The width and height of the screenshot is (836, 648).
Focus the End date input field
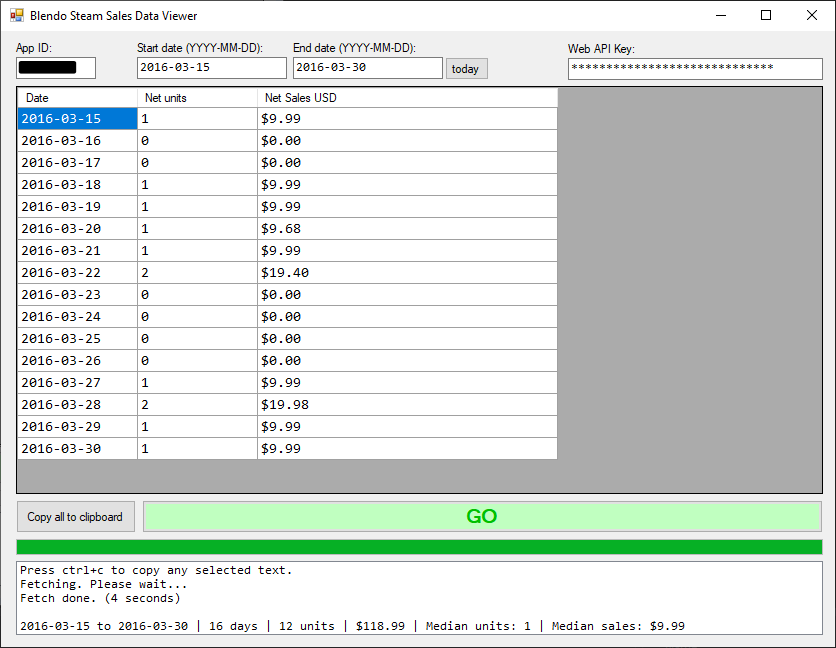367,68
